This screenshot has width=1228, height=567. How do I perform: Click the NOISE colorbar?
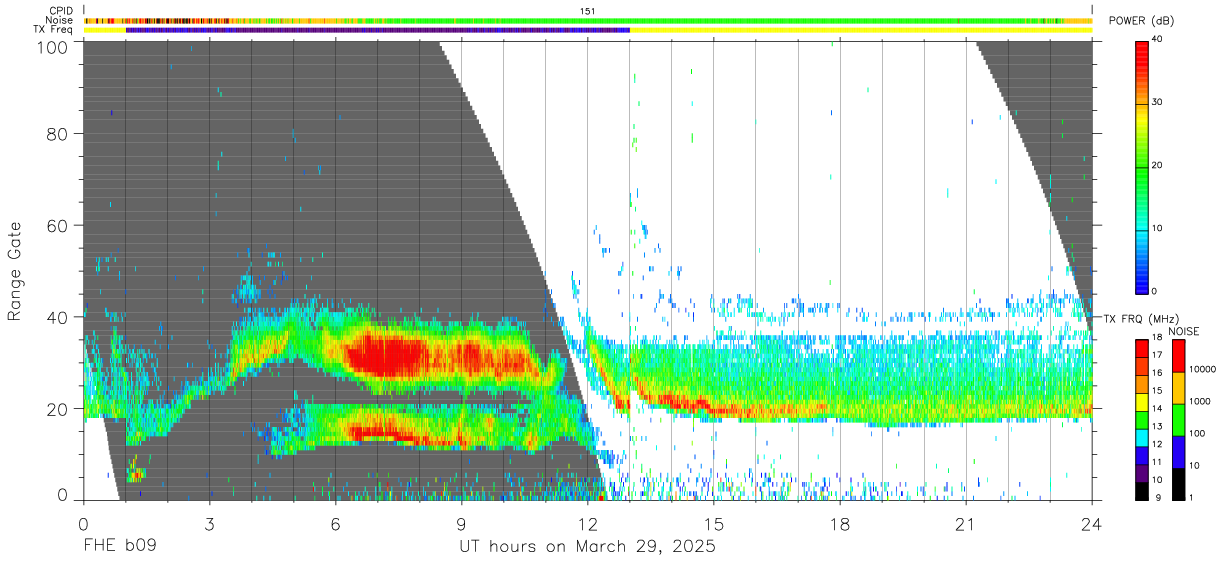pos(1178,419)
